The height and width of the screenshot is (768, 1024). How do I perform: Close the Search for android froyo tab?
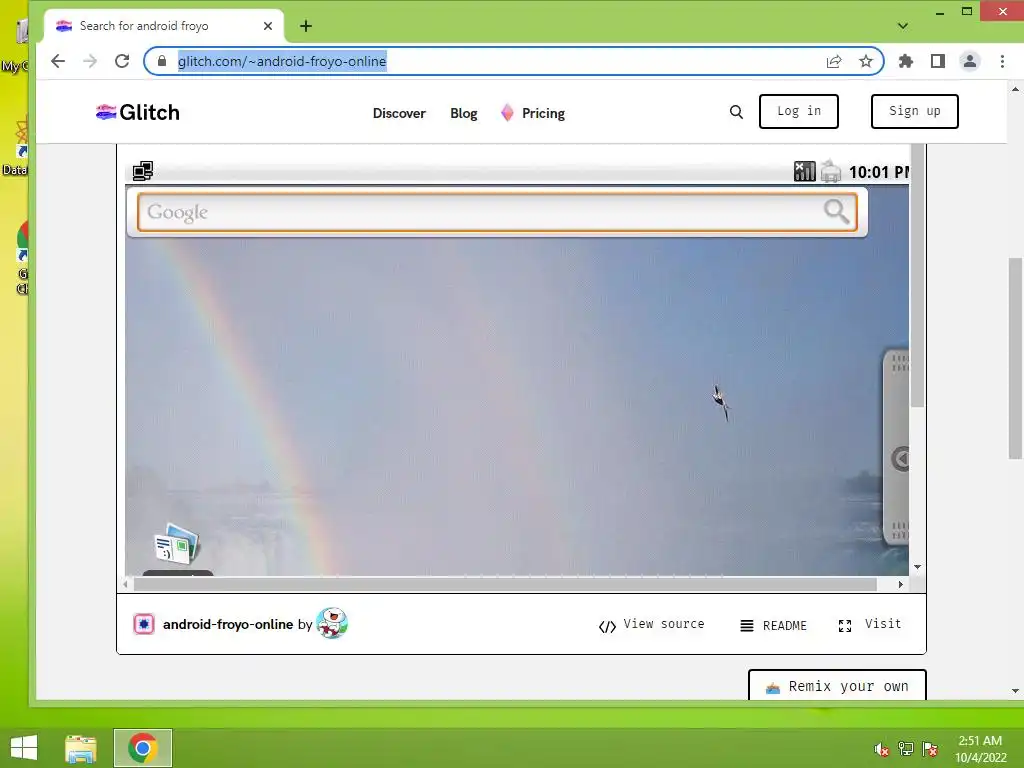pos(268,26)
